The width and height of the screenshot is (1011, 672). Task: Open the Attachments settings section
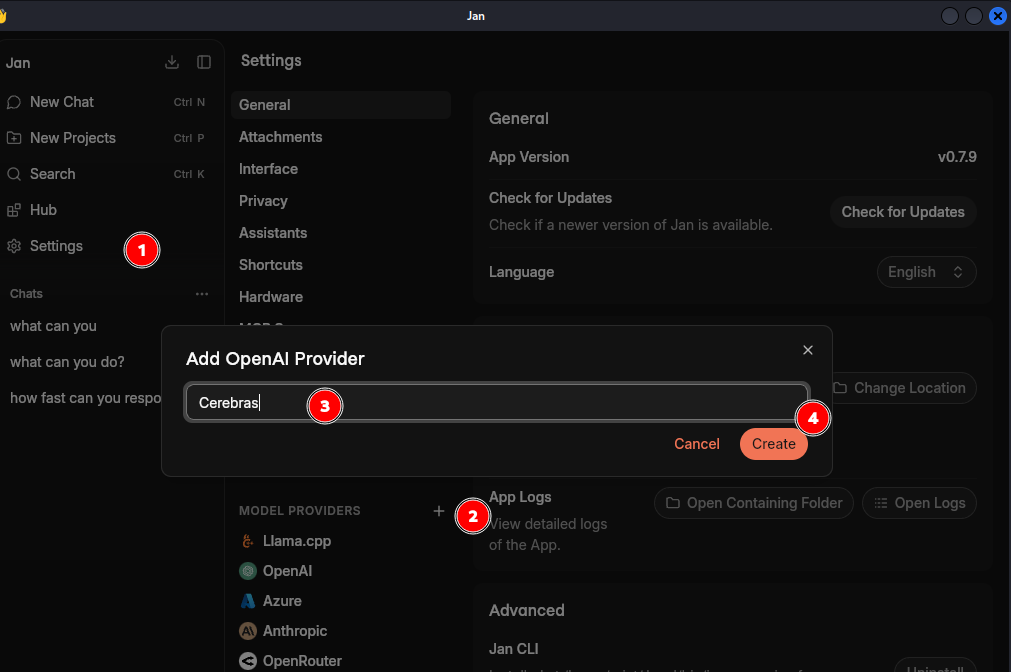340,137
